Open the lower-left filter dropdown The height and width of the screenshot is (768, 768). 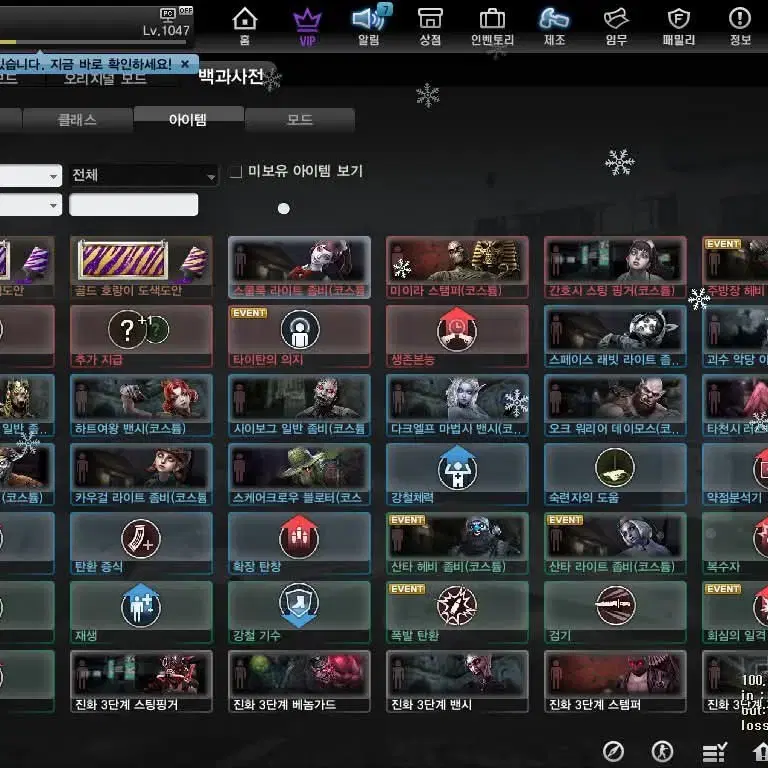[x=30, y=205]
